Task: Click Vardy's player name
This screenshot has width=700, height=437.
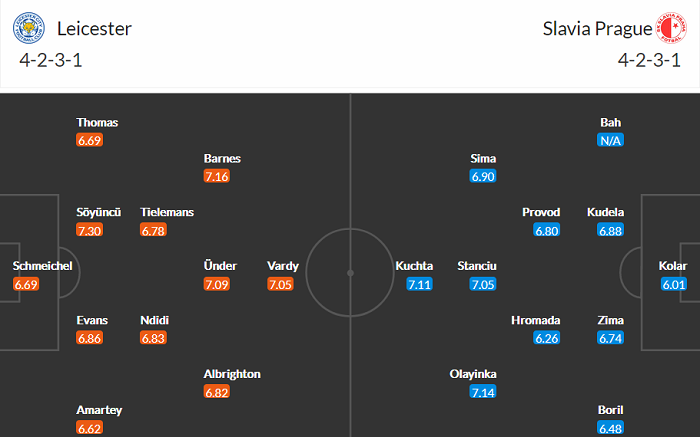Action: pyautogui.click(x=283, y=266)
